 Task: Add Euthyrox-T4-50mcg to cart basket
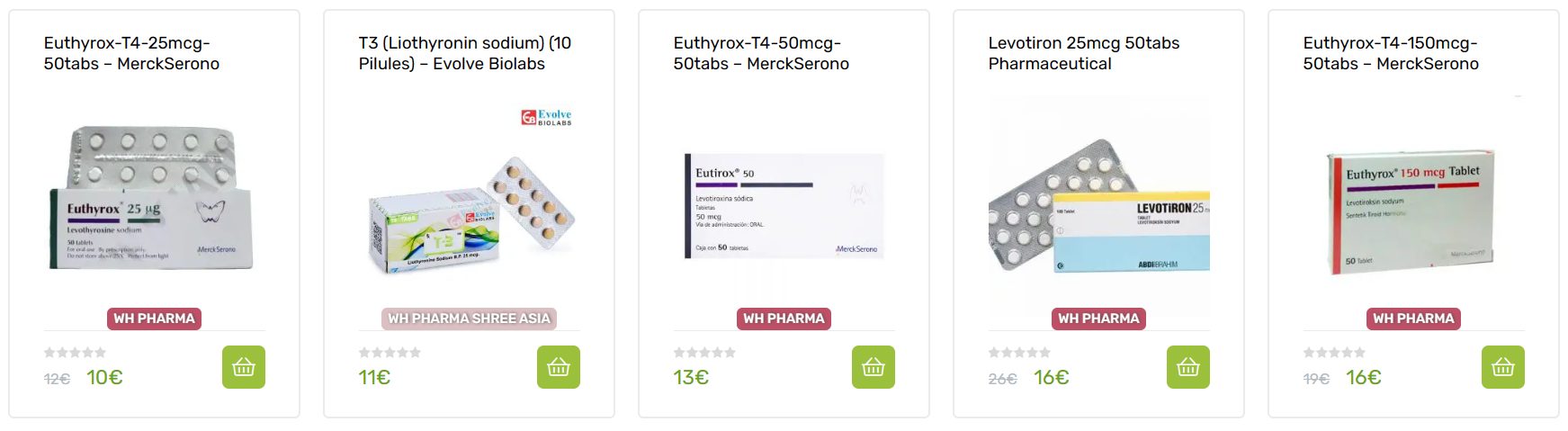point(873,367)
